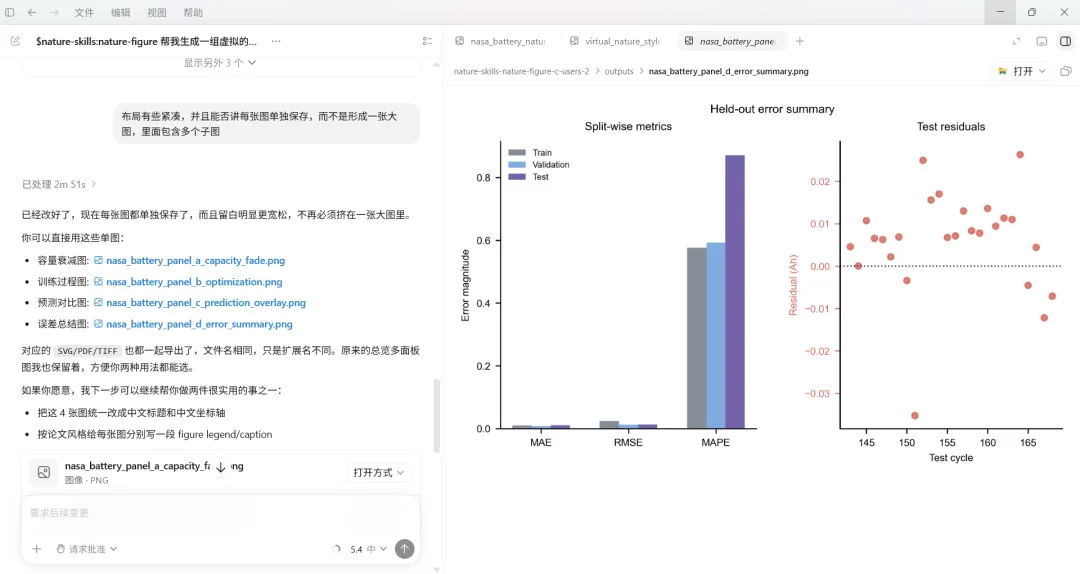Expand the 打开 dropdown chevron
The height and width of the screenshot is (574, 1080).
(1042, 71)
